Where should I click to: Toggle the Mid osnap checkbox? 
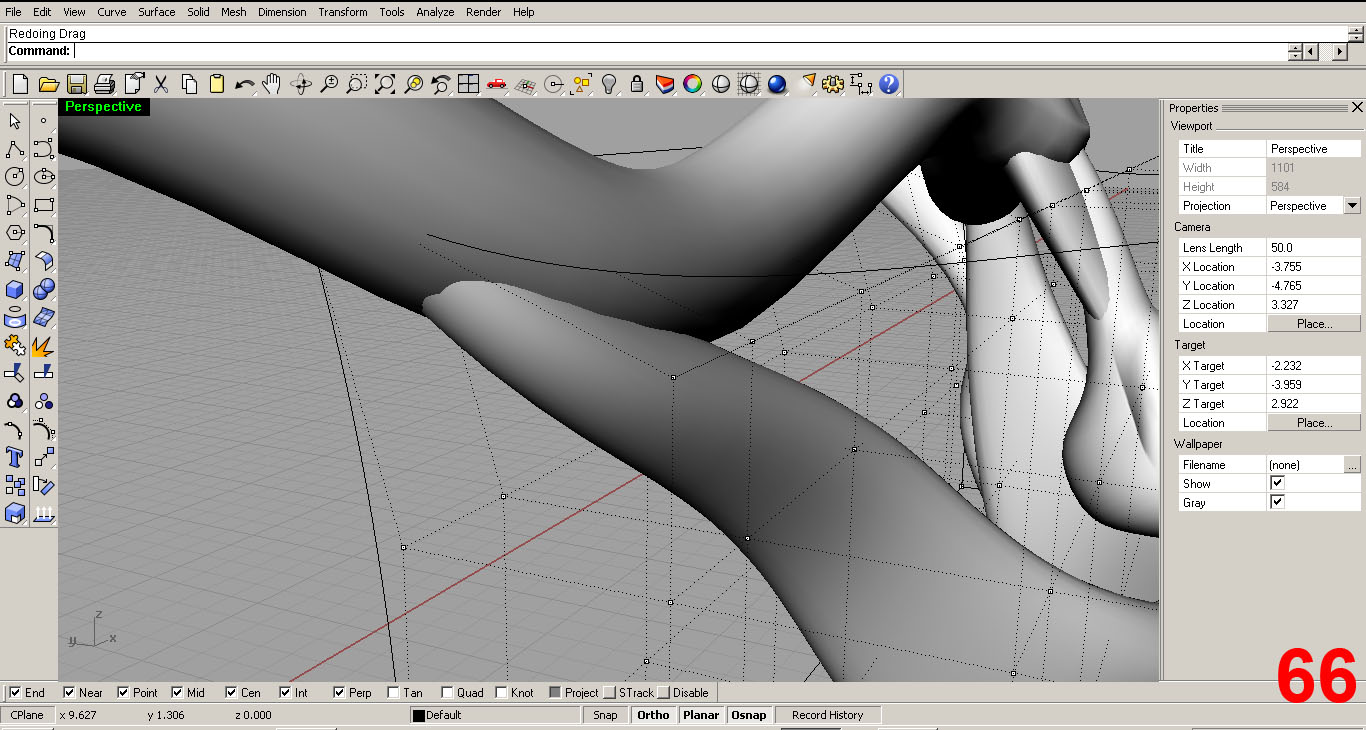point(177,692)
